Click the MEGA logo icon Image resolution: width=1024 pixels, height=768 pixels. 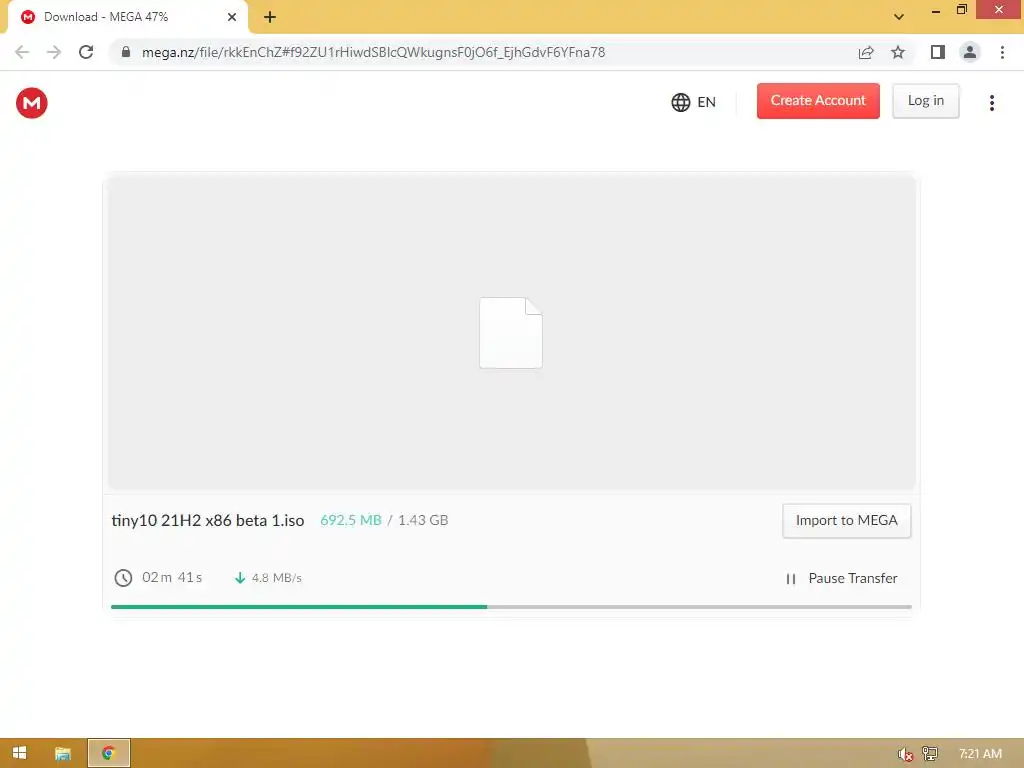pyautogui.click(x=31, y=103)
